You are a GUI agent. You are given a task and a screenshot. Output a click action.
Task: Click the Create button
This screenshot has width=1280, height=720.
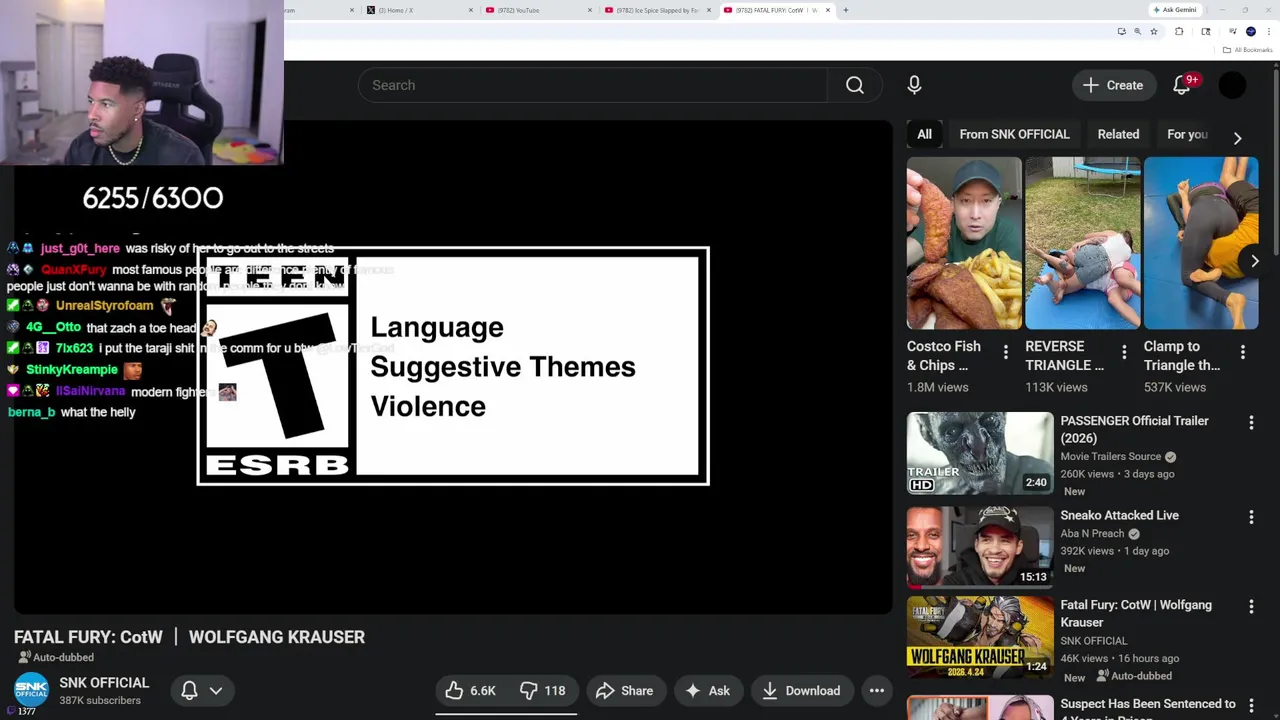1114,85
